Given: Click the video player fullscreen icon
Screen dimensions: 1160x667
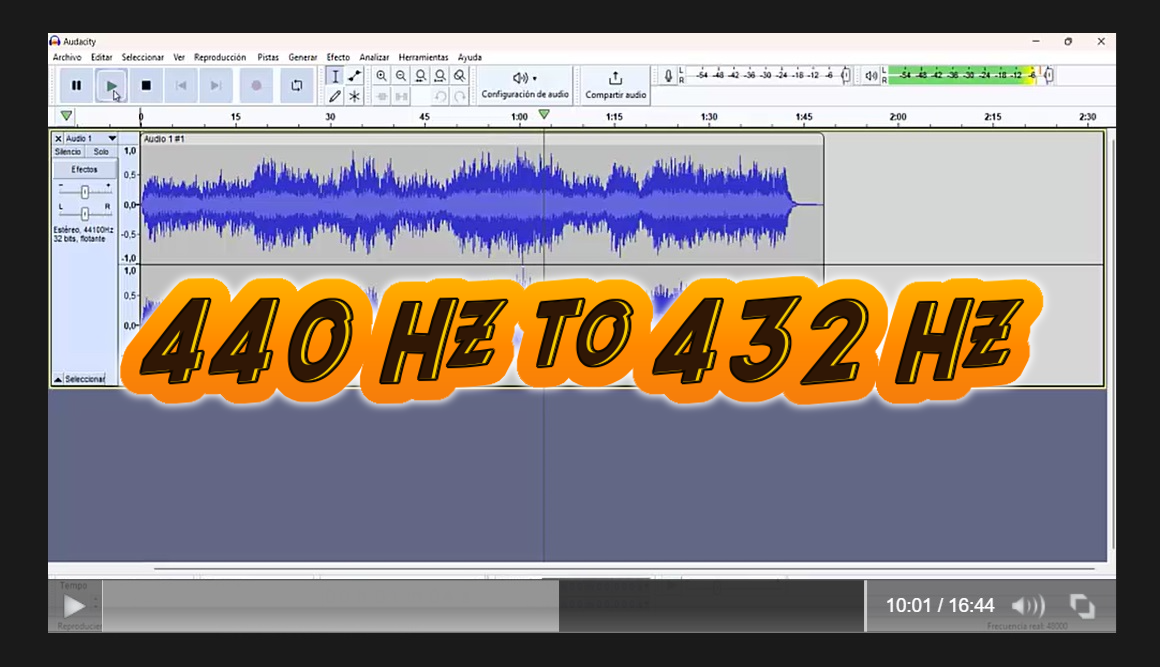Looking at the screenshot, I should pos(1082,606).
